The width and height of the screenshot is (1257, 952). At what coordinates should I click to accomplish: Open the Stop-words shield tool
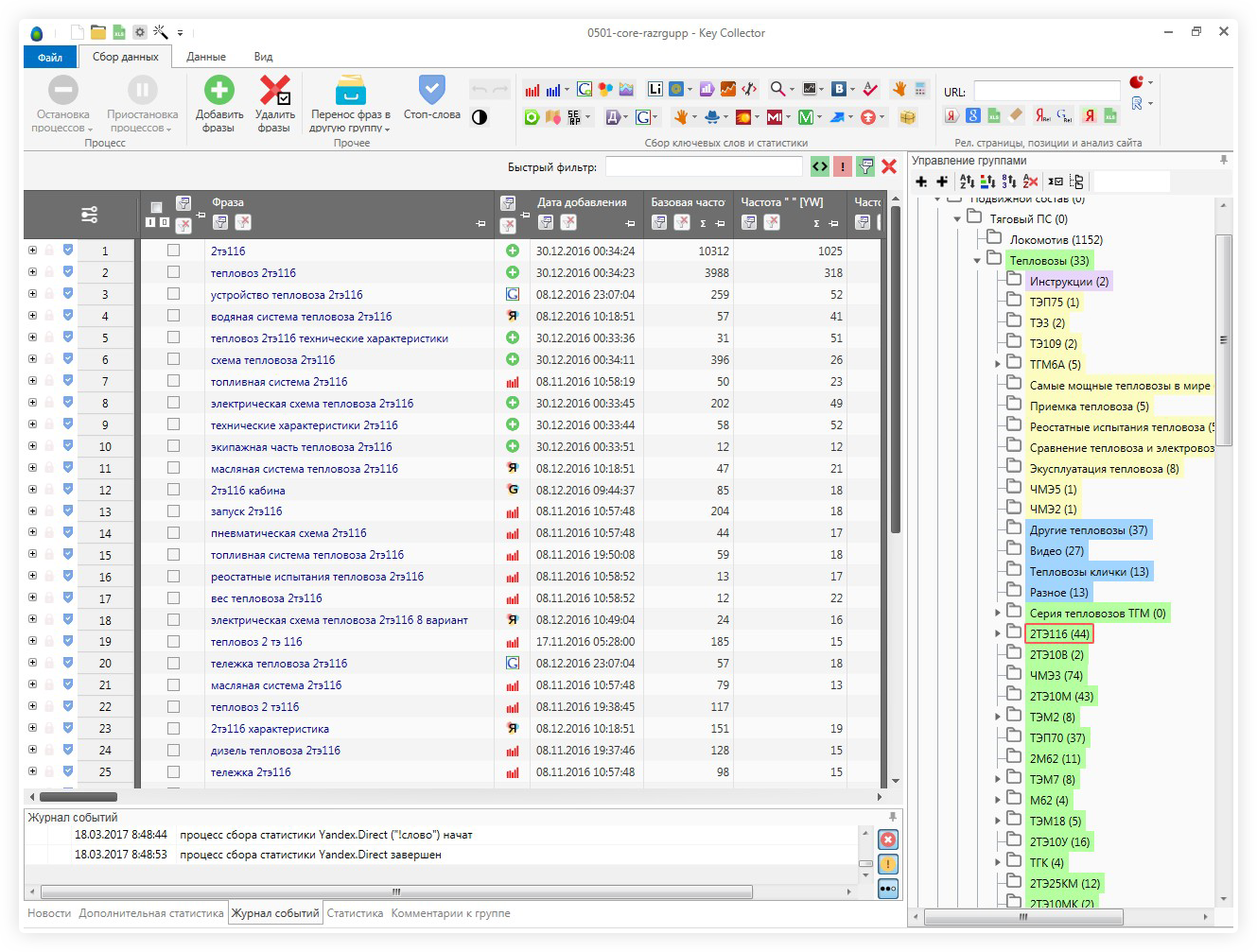tap(431, 91)
